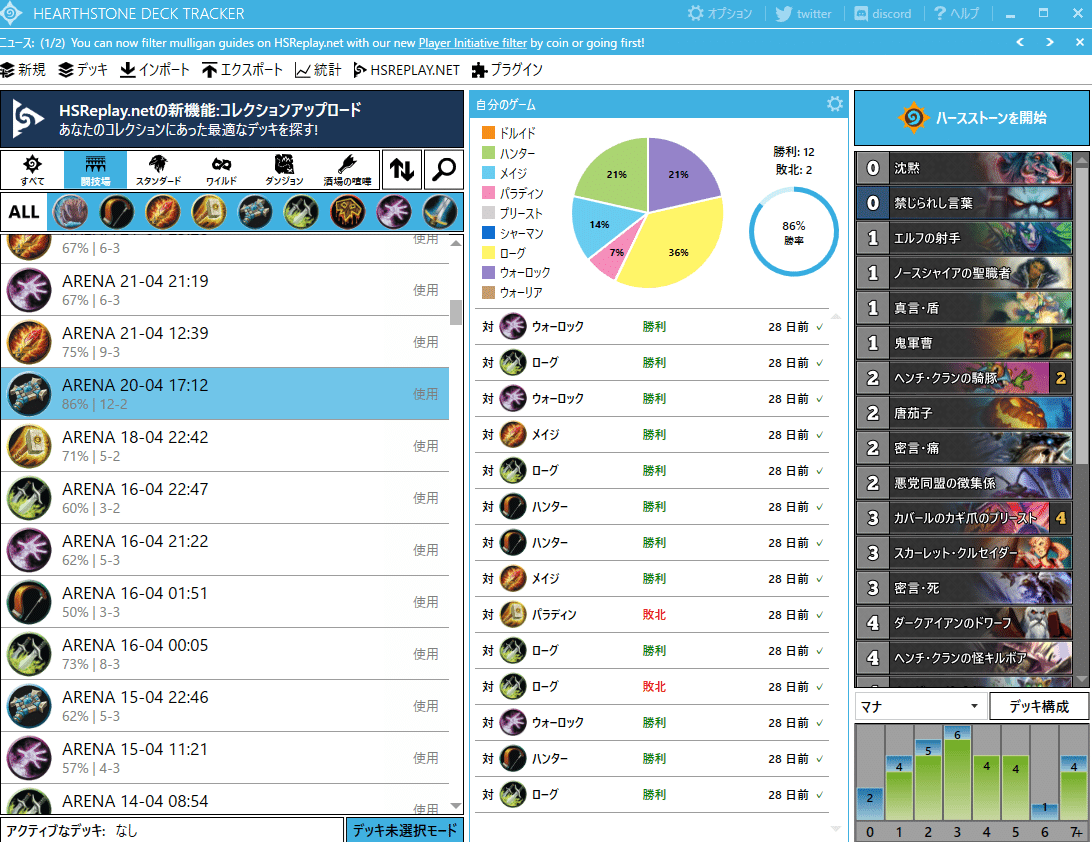This screenshot has width=1092, height=842.
Task: Select the first game row versus ウォーロック
Action: pos(652,327)
